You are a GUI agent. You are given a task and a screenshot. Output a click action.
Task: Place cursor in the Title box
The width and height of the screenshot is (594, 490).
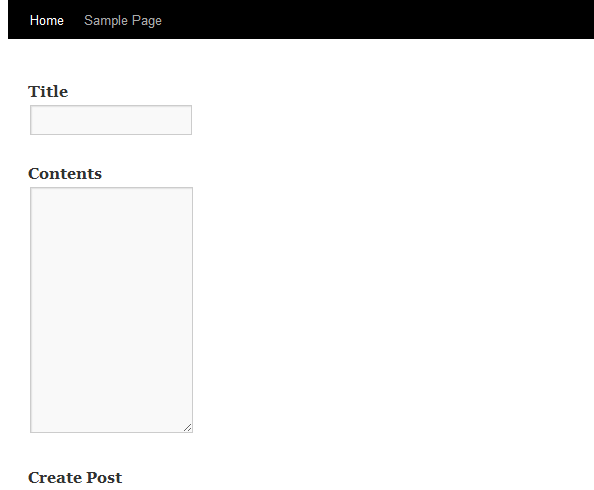click(x=111, y=120)
